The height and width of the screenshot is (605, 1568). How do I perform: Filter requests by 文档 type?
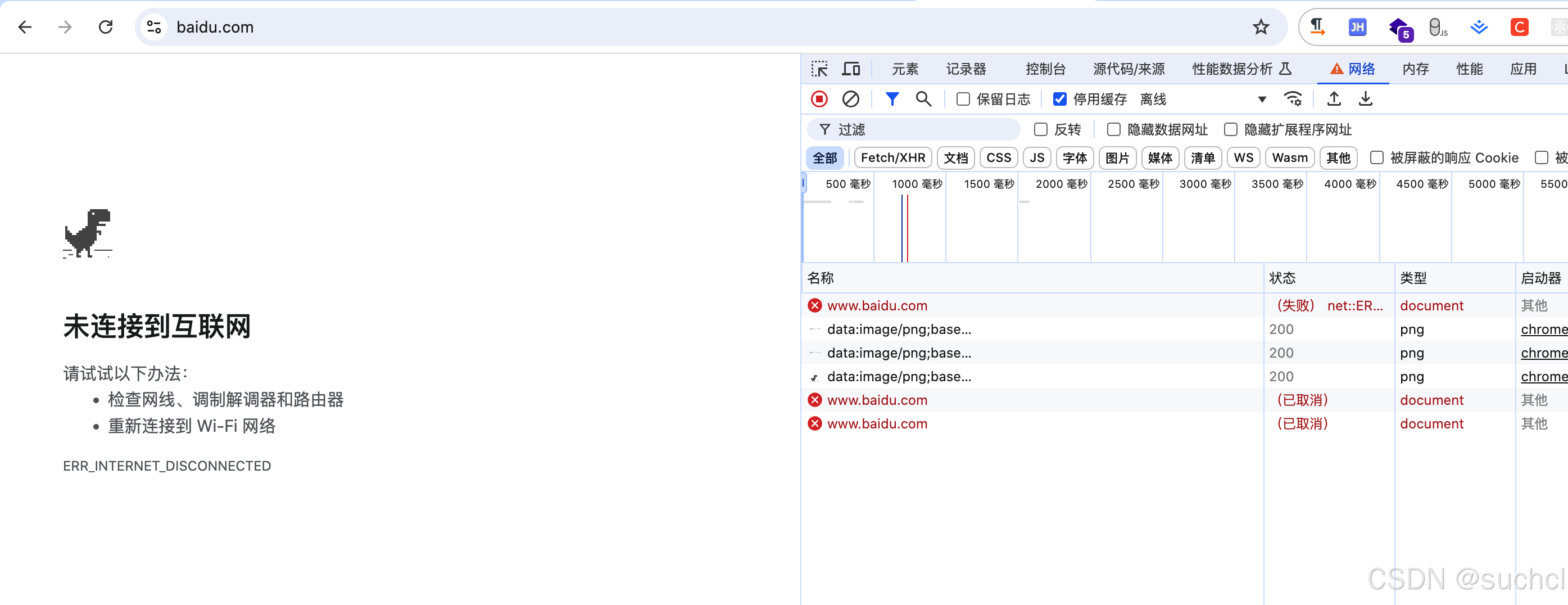955,158
